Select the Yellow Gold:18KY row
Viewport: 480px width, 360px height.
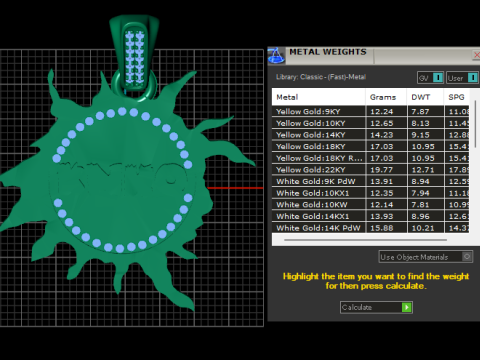pyautogui.click(x=371, y=146)
